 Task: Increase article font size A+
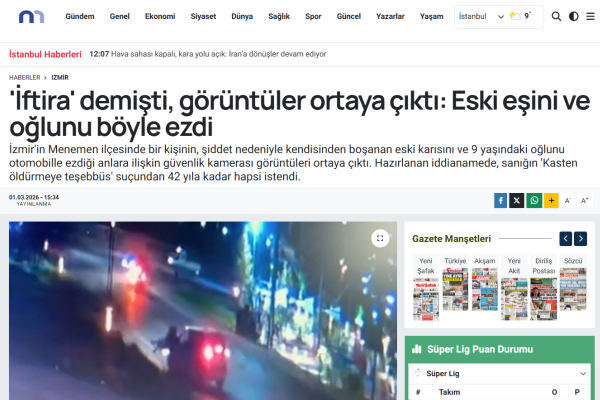coord(584,200)
